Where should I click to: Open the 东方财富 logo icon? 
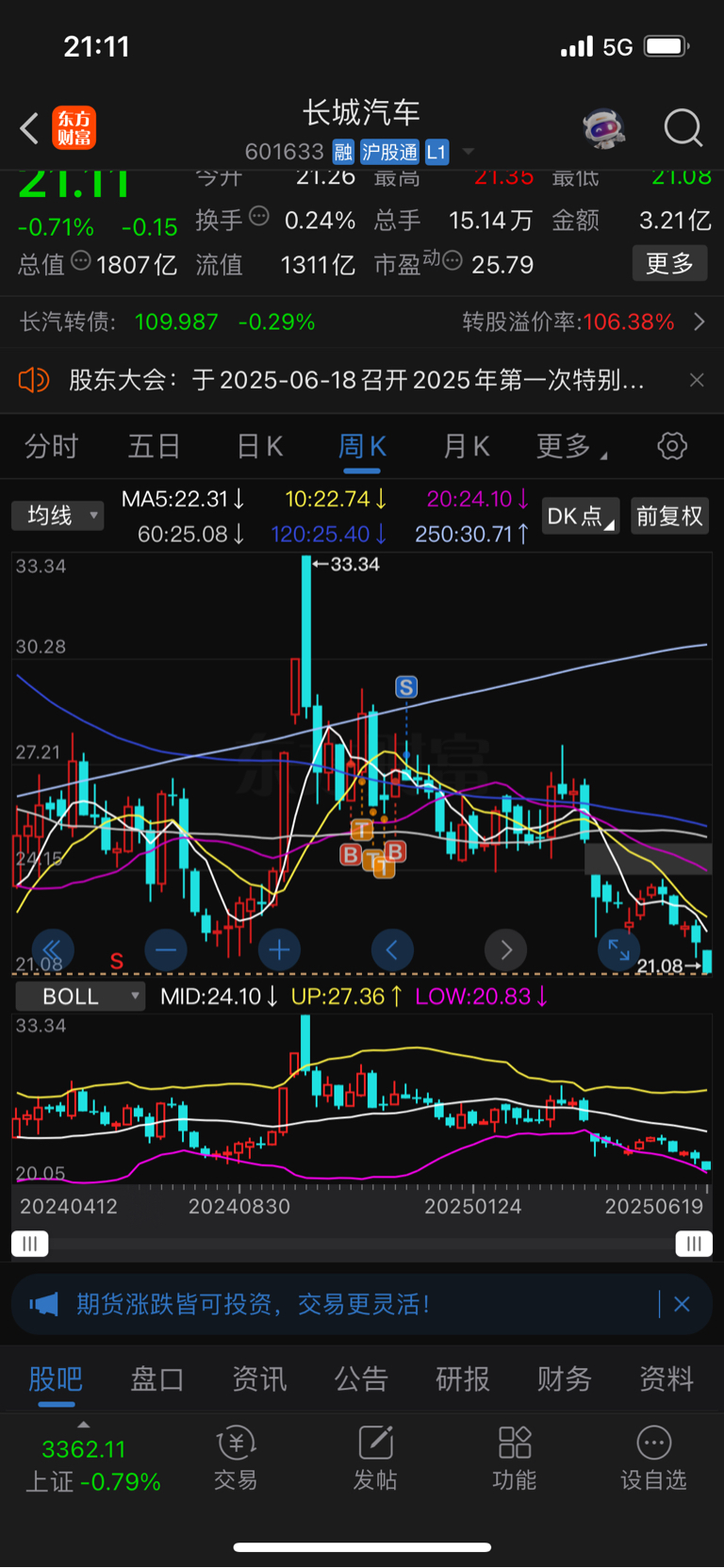click(74, 128)
